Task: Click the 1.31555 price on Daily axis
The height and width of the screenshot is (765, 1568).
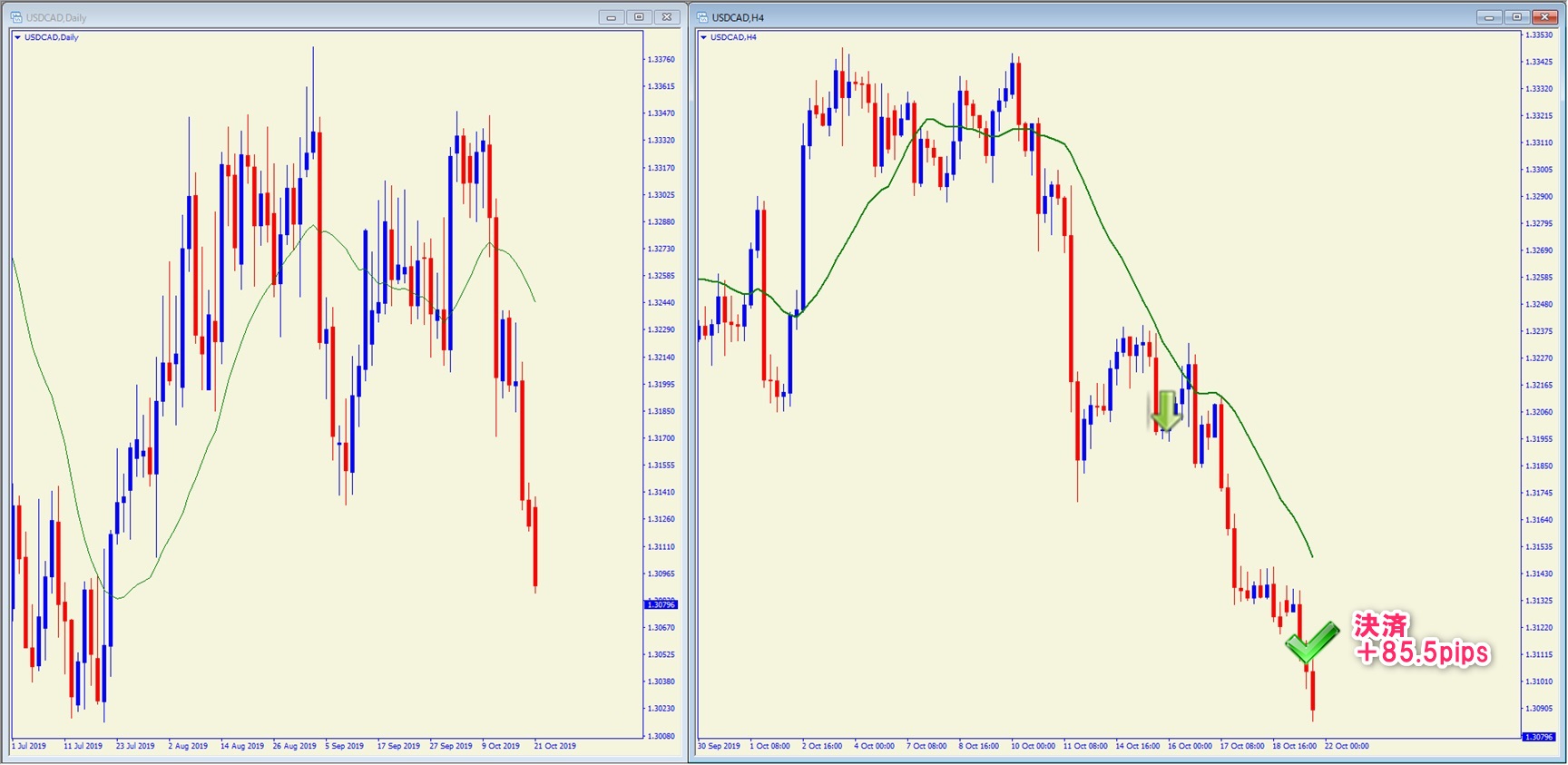Action: coord(661,466)
